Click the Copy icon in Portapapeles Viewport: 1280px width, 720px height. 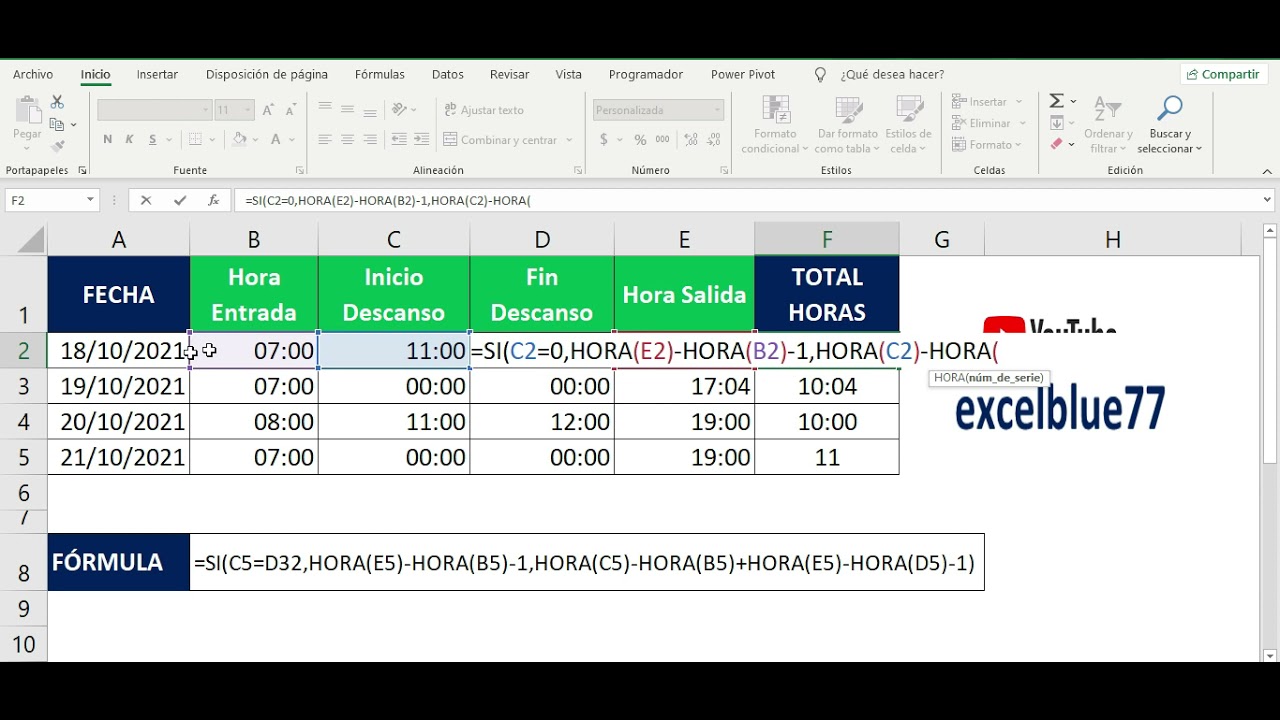pyautogui.click(x=57, y=124)
